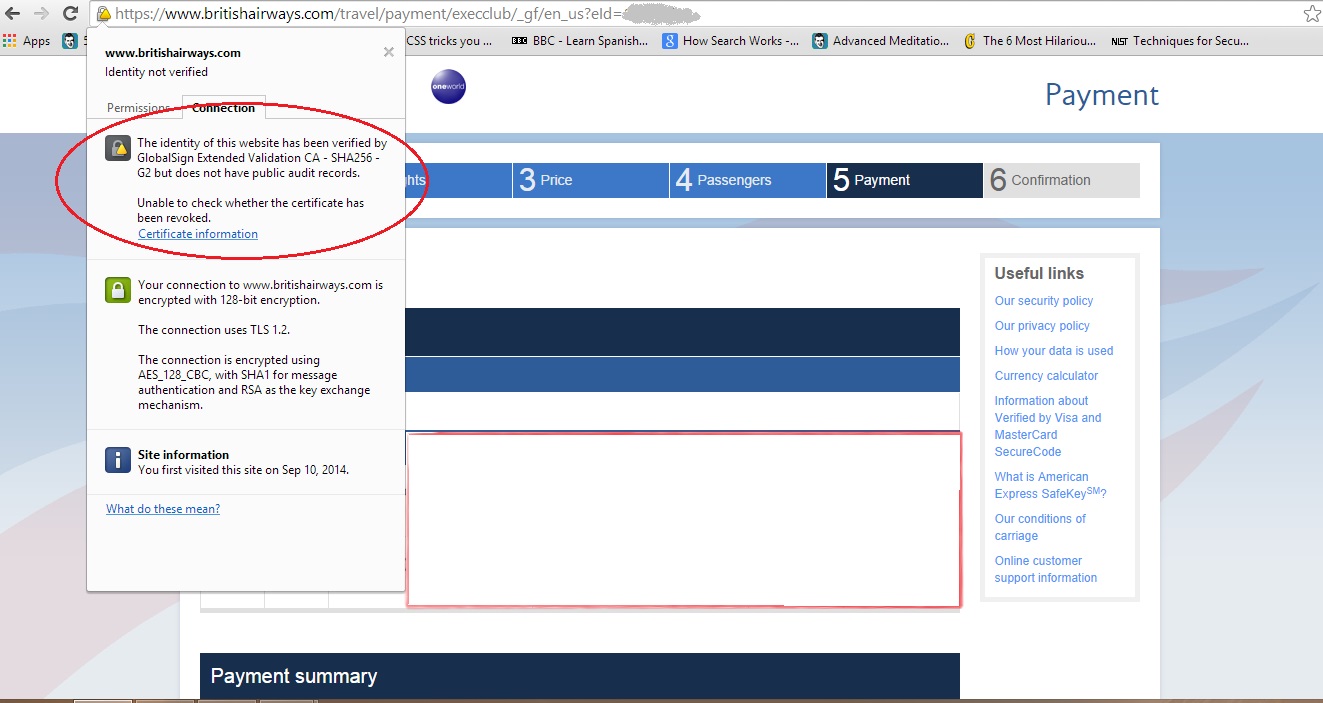Reload the page with the refresh icon
The width and height of the screenshot is (1323, 703).
point(70,14)
